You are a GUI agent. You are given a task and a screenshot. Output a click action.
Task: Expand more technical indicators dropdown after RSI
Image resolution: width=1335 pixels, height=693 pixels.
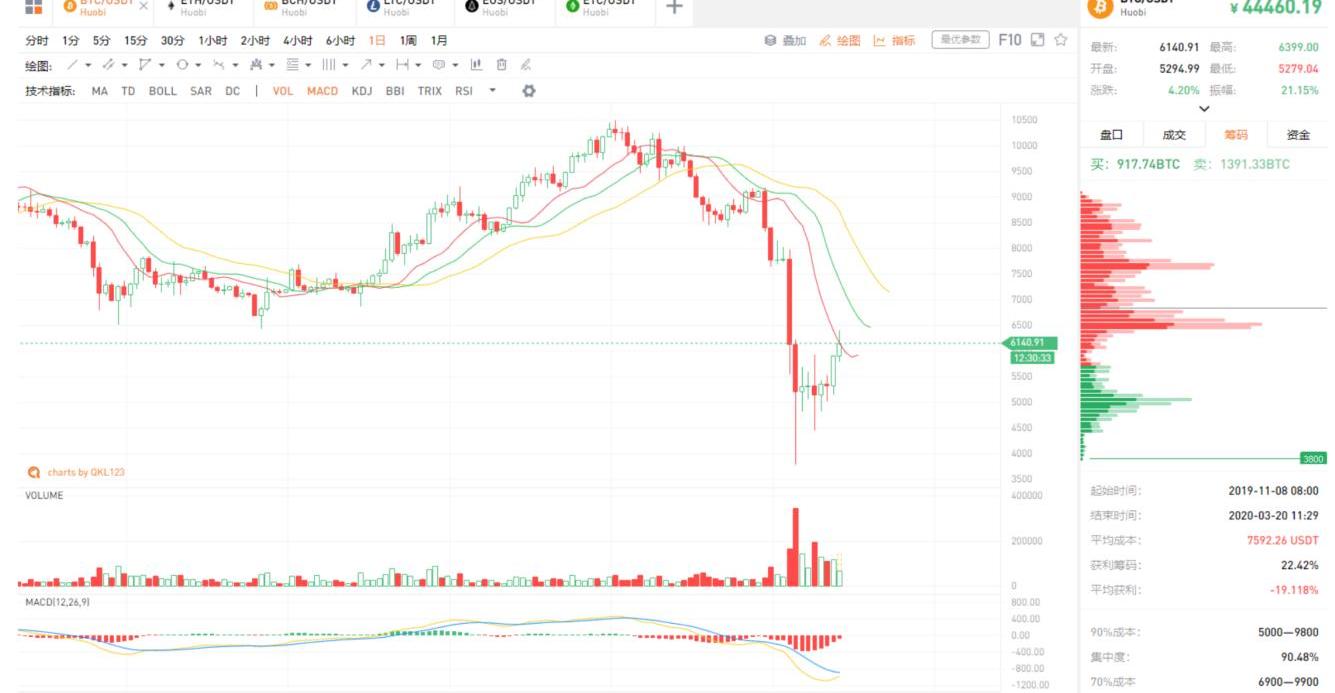[492, 91]
